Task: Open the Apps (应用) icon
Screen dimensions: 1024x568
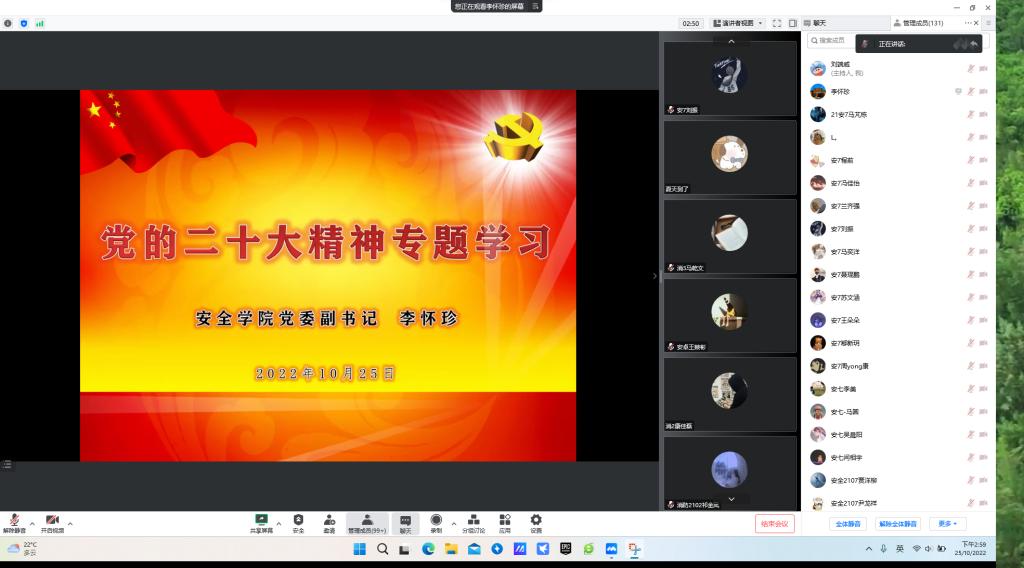Action: click(x=505, y=522)
